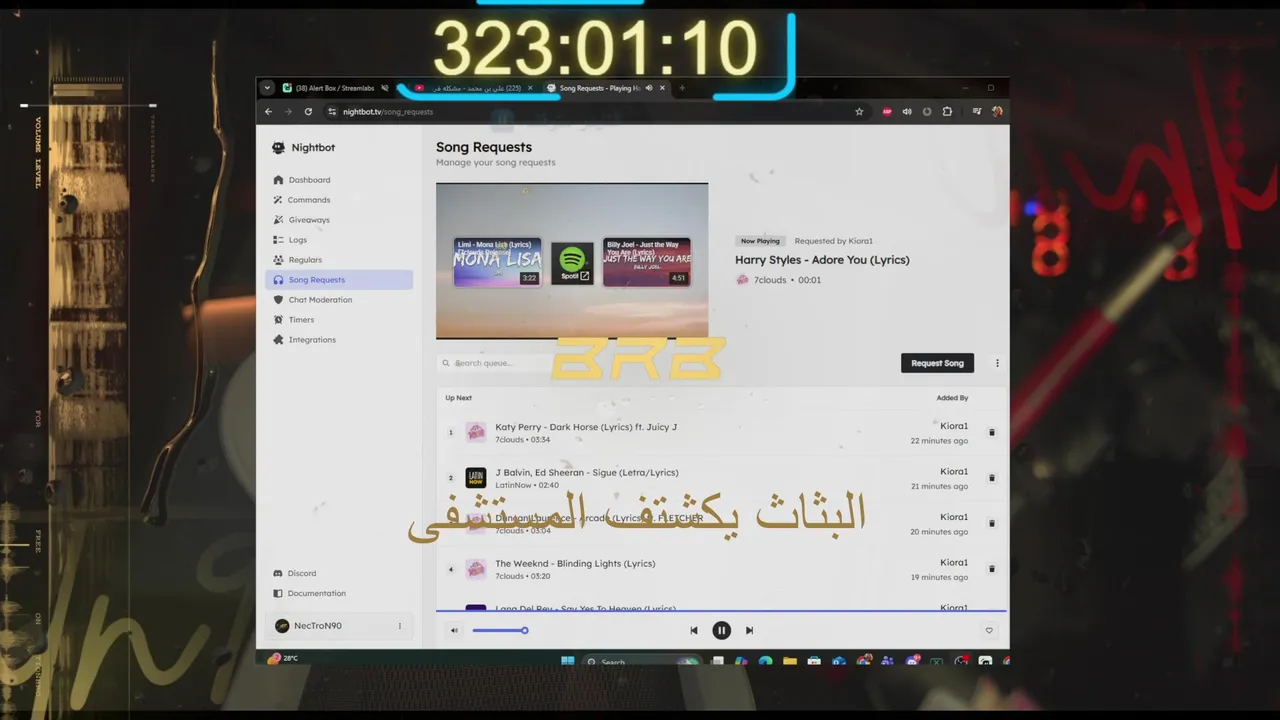Select The Weeknd Blinding Lights title
This screenshot has height=720, width=1280.
[575, 563]
